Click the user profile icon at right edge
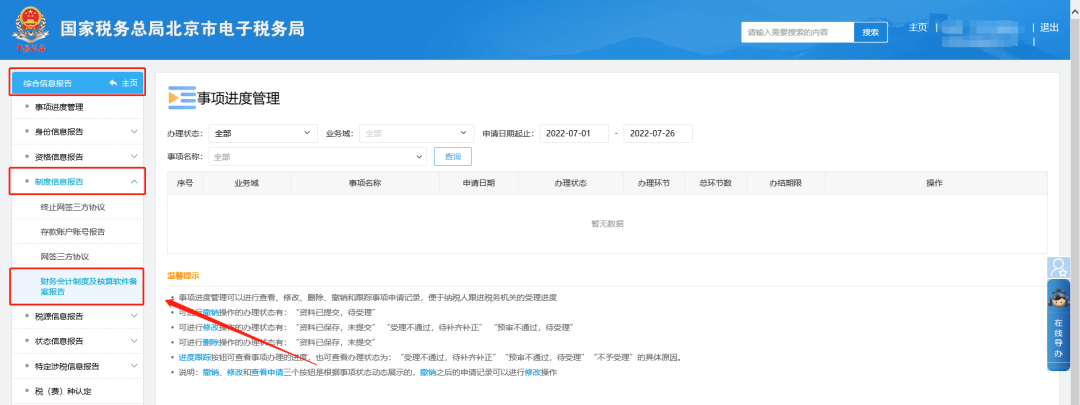Viewport: 1080px width, 405px height. 1058,267
